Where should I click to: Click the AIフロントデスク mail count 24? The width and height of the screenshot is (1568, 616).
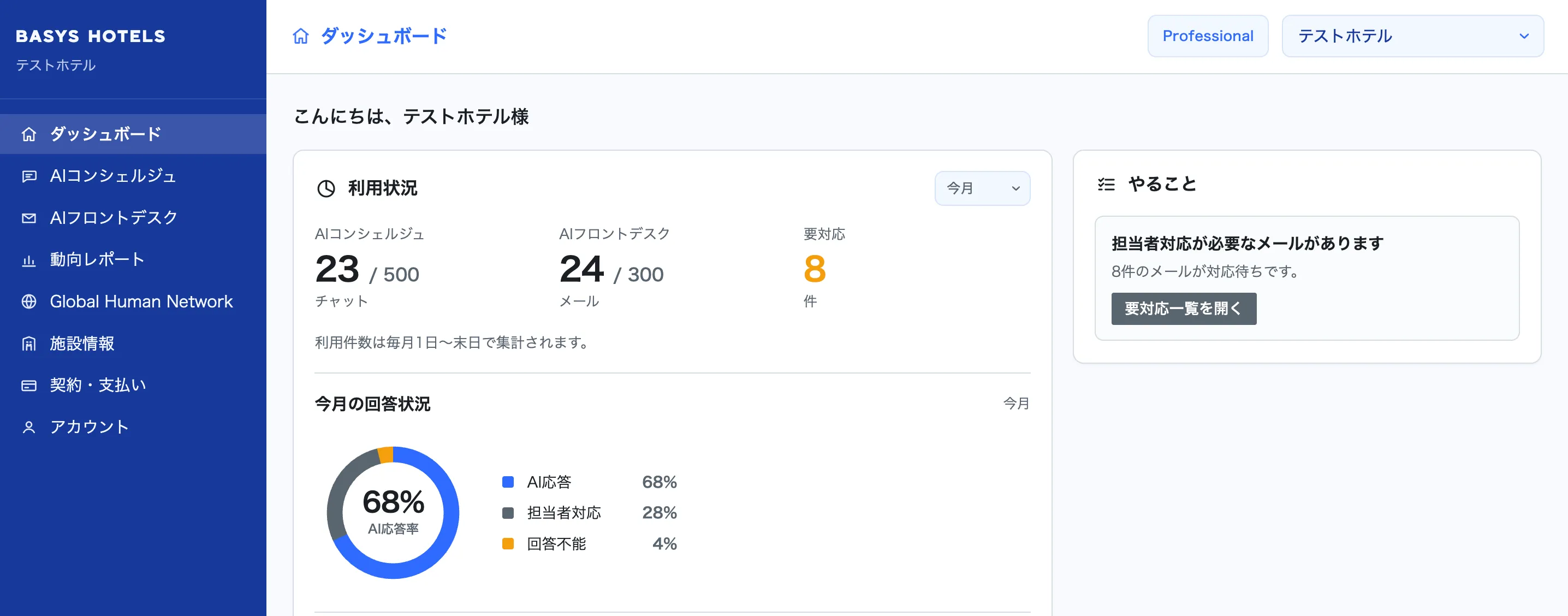(581, 269)
